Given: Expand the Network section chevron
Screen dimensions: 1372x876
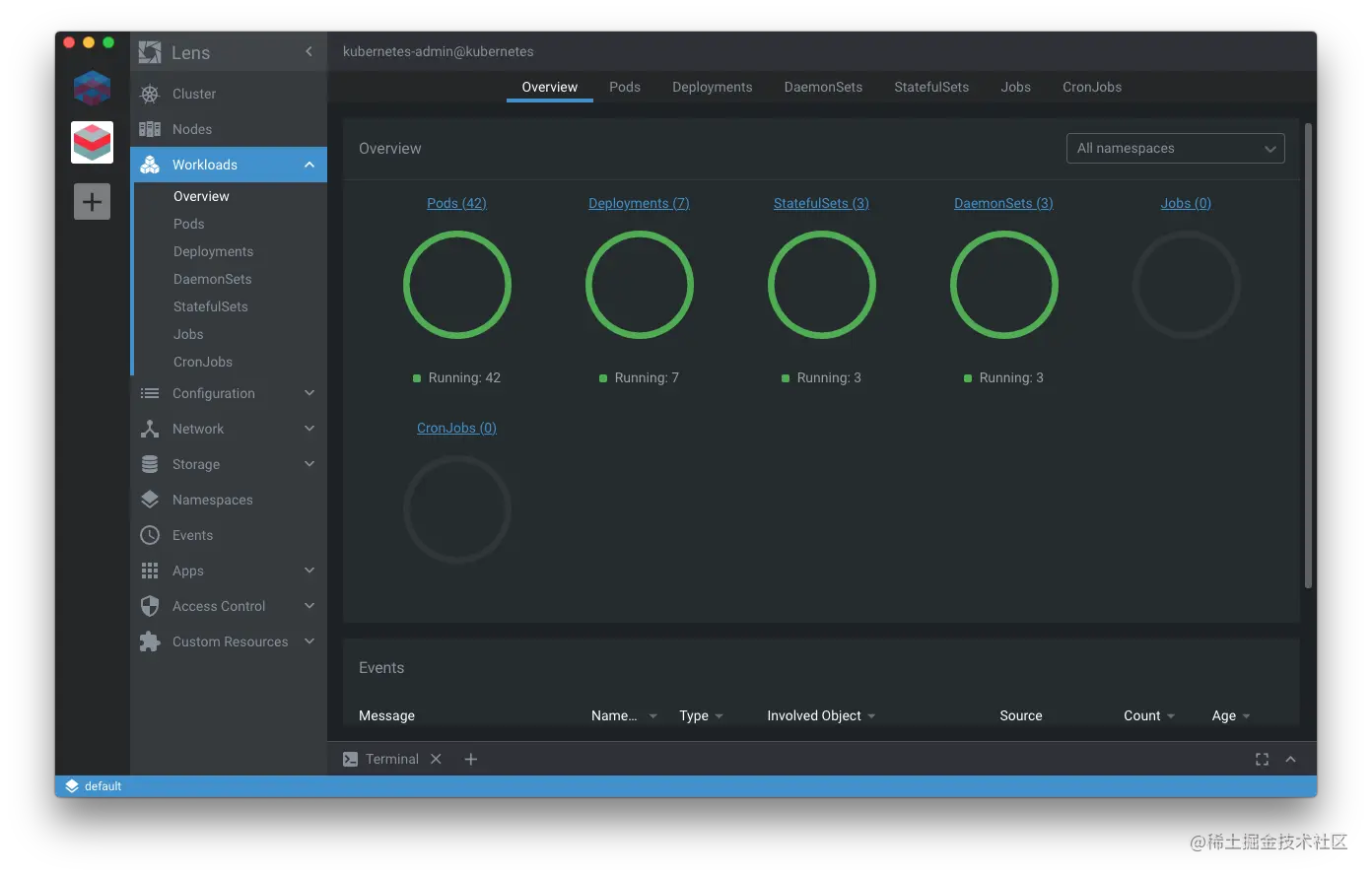Looking at the screenshot, I should pos(309,429).
